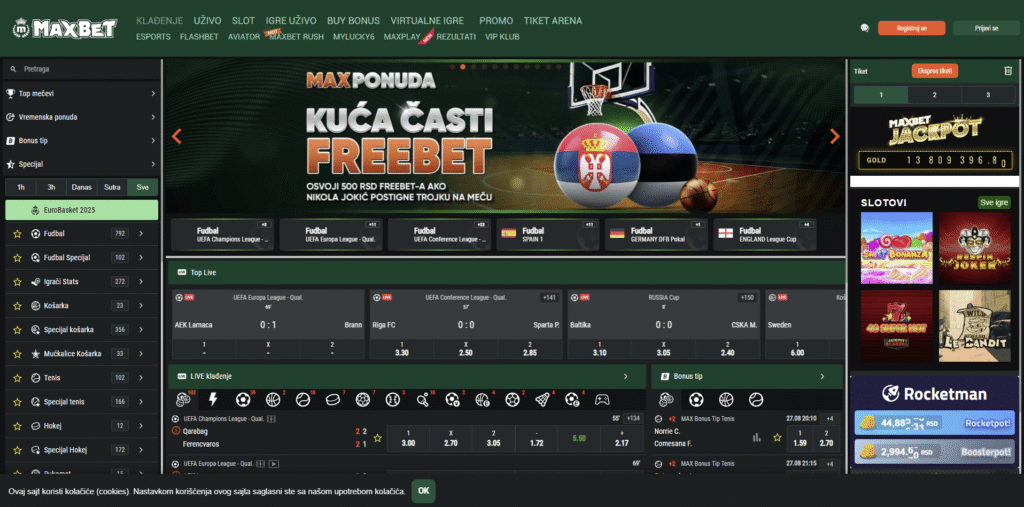The image size is (1024, 507).
Task: Open live stream play icon for Europa League
Action: coord(274,464)
